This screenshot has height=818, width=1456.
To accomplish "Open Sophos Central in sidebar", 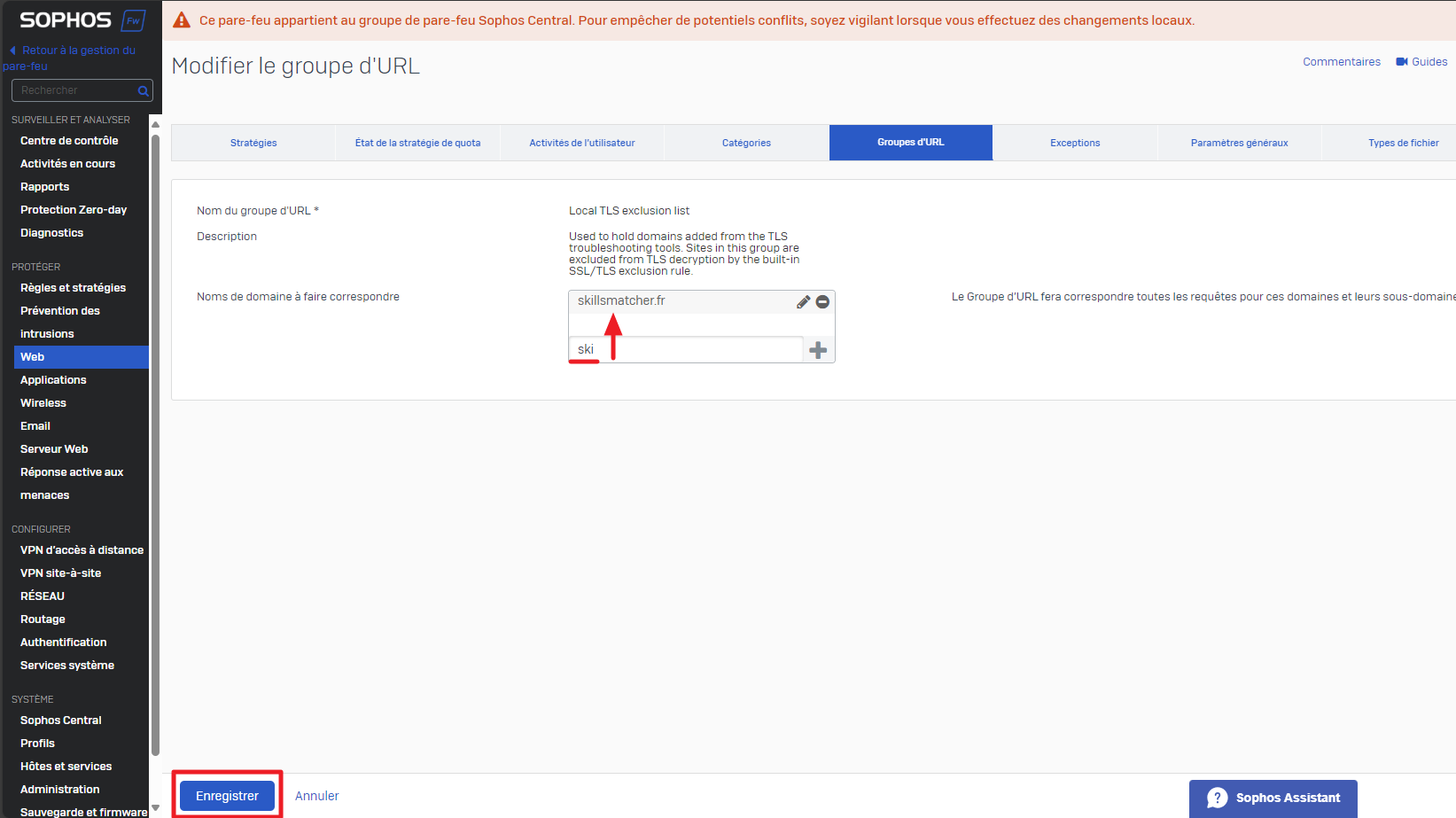I will (x=61, y=721).
